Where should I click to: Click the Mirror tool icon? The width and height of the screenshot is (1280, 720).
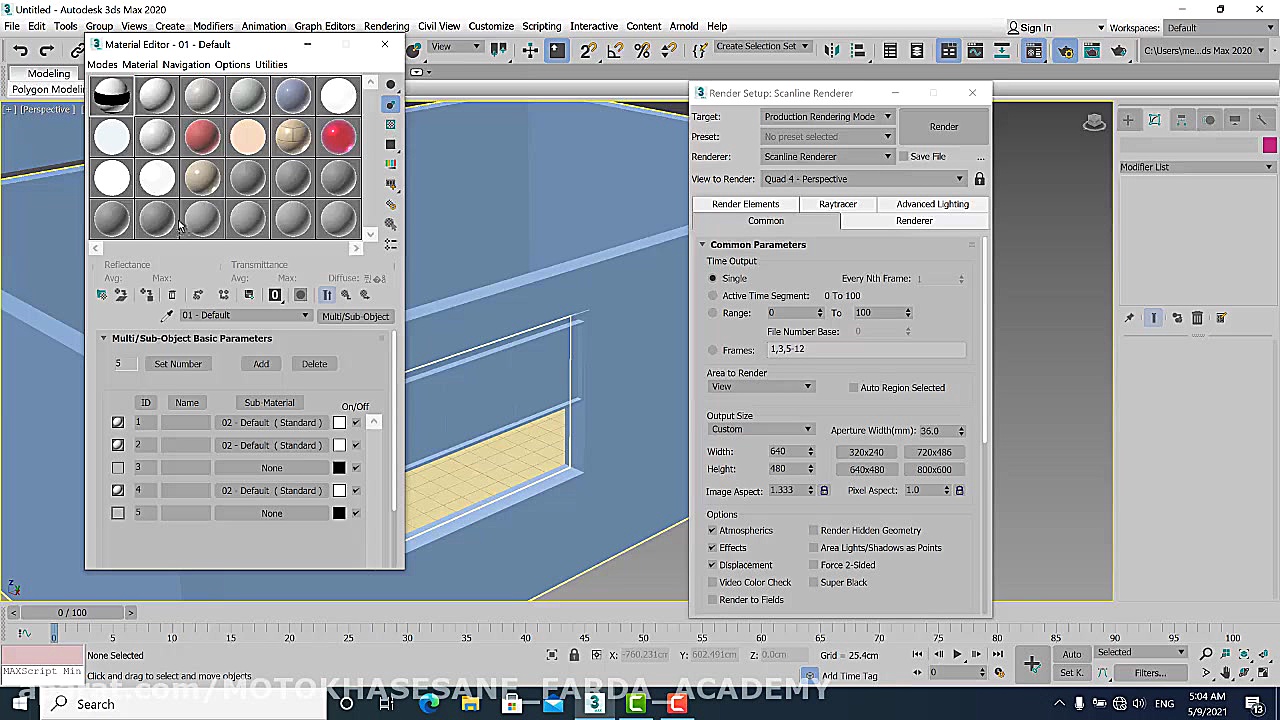click(x=832, y=50)
